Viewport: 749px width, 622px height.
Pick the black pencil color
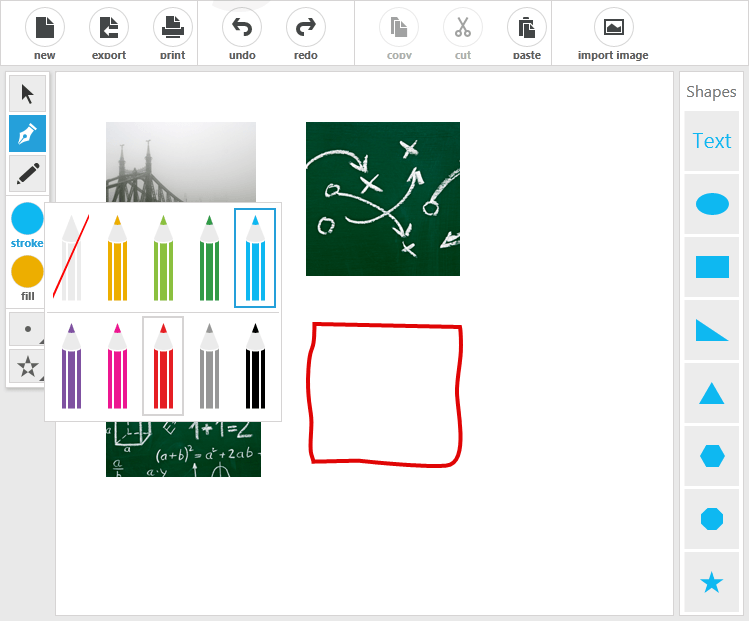pyautogui.click(x=255, y=366)
